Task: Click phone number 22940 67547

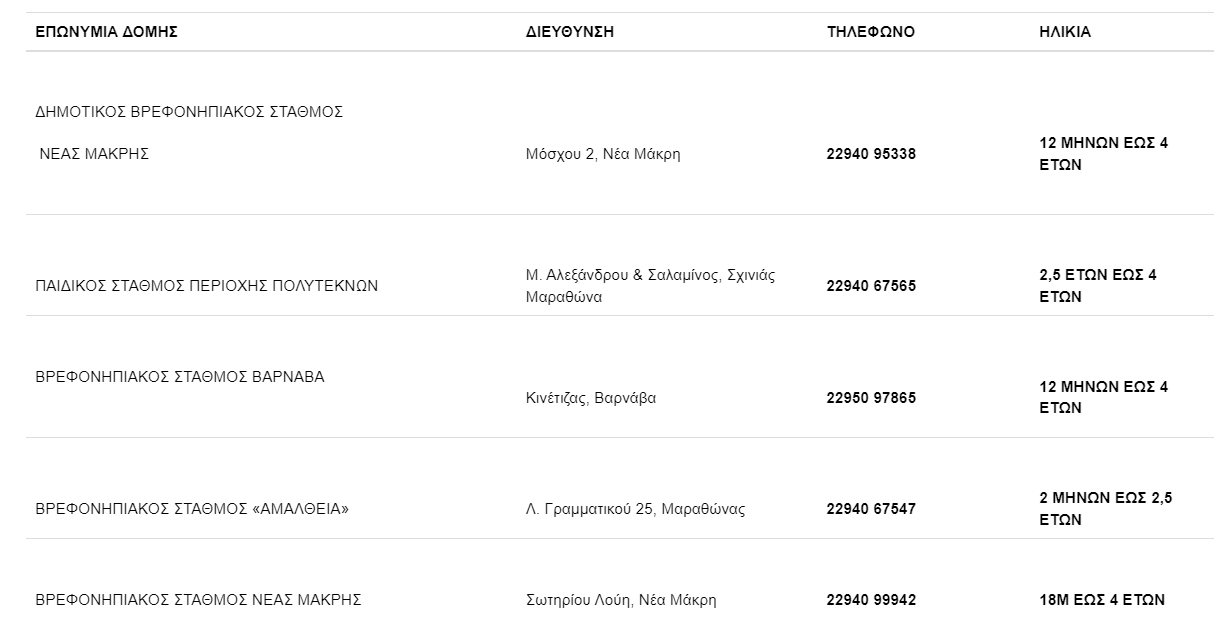Action: click(x=871, y=509)
